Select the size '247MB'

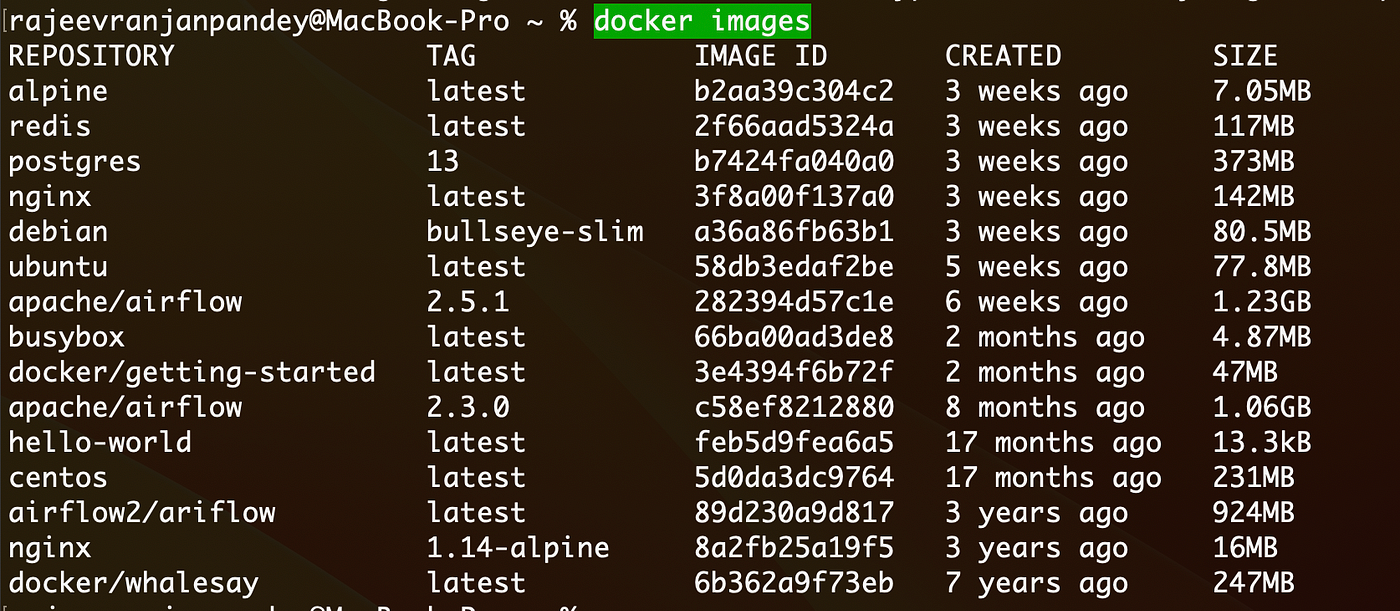pos(1254,583)
